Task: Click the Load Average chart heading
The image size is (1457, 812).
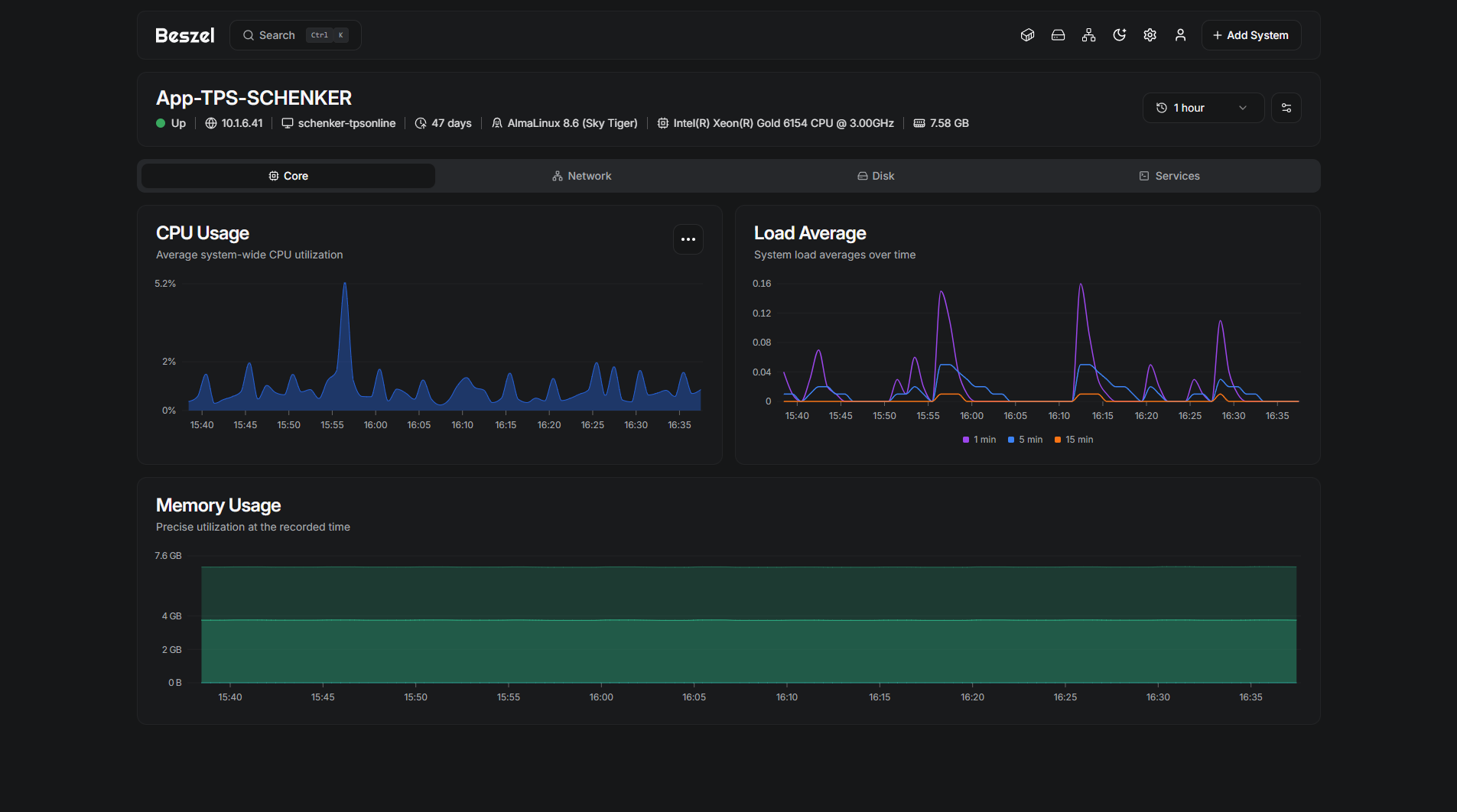Action: point(810,233)
